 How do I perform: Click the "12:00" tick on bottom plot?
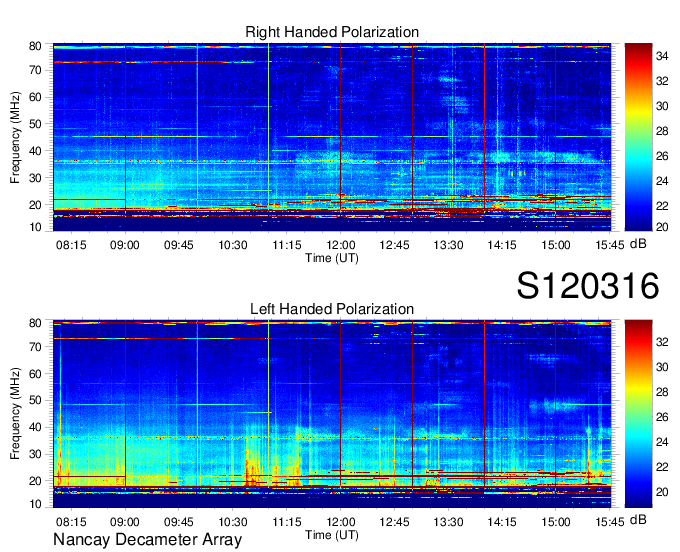[x=340, y=522]
